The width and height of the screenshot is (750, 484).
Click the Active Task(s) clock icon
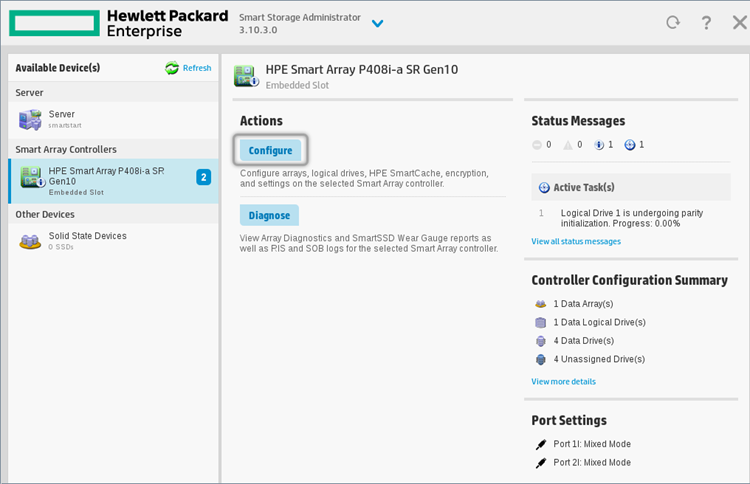pos(544,187)
